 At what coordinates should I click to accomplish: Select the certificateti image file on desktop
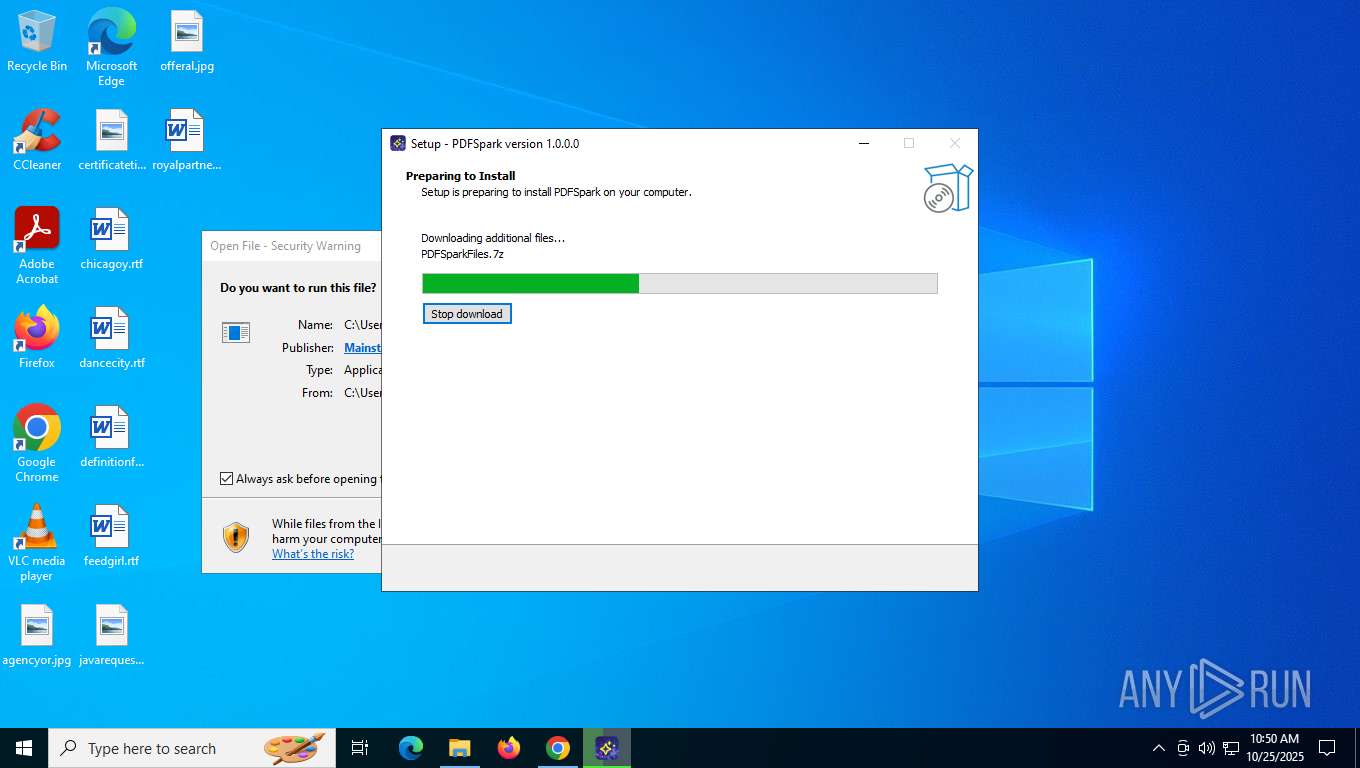click(x=112, y=140)
